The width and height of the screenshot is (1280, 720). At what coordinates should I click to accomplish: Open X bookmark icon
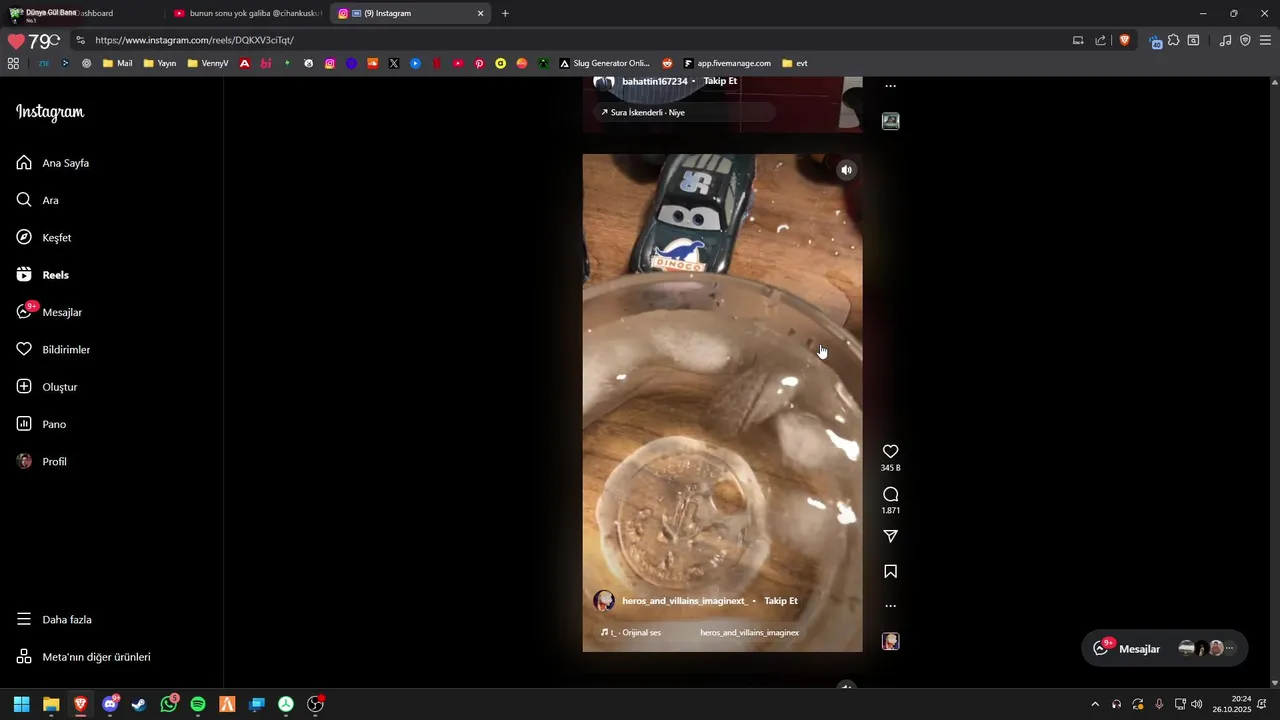(394, 63)
